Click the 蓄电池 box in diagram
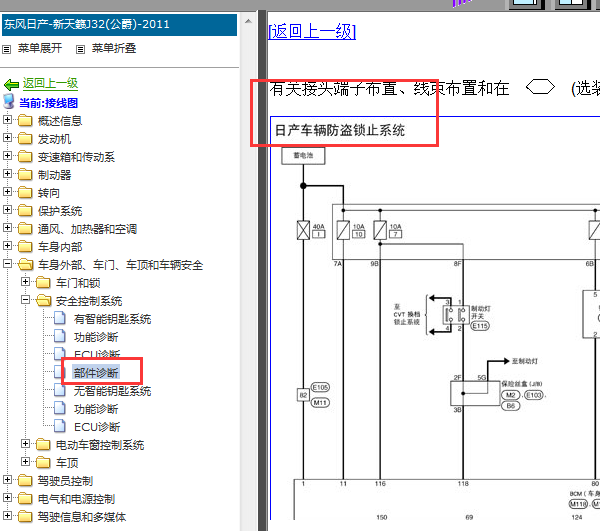 tap(303, 156)
